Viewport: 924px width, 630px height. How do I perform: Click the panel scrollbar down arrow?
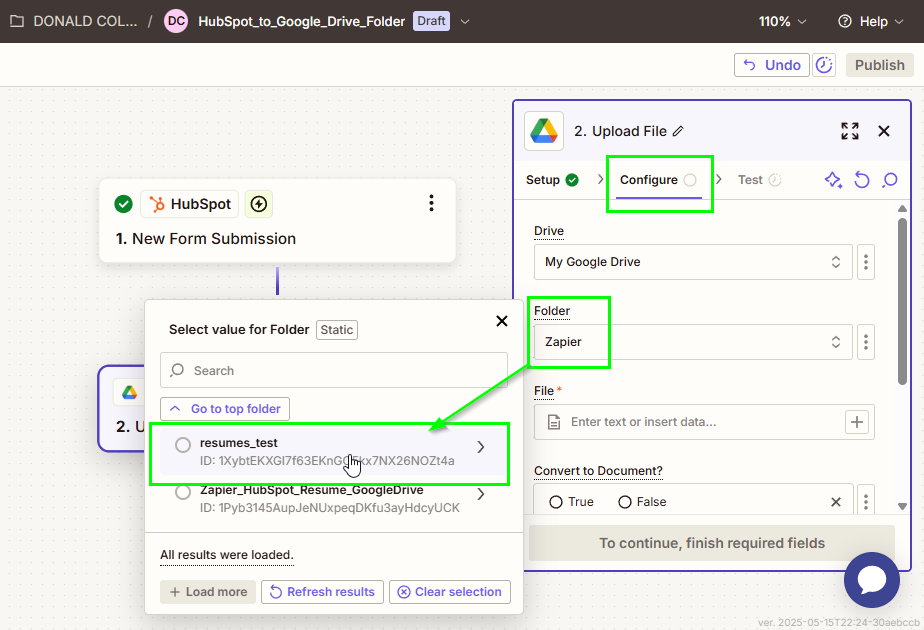pos(902,506)
